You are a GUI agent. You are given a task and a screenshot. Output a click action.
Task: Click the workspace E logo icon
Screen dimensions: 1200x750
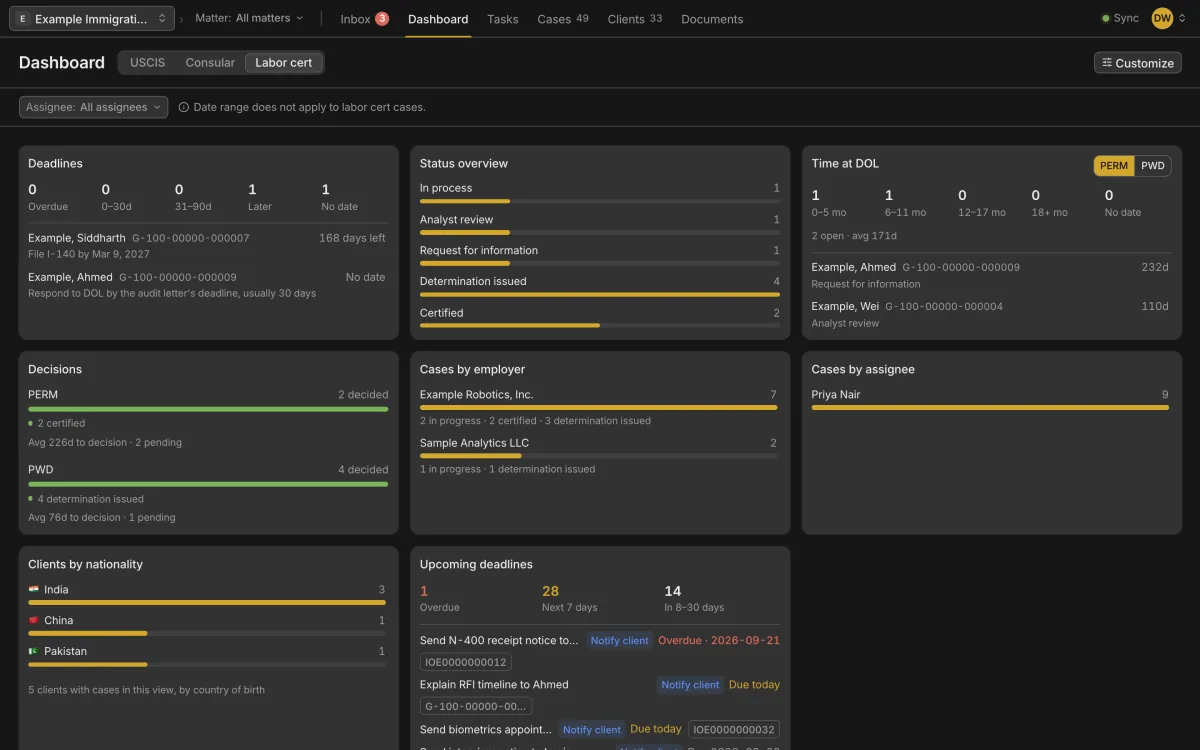(x=23, y=19)
